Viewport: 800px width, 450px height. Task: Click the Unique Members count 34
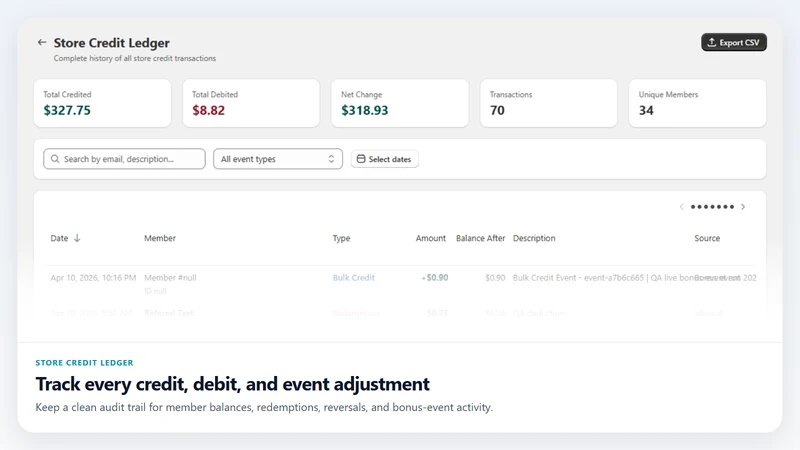tap(646, 110)
